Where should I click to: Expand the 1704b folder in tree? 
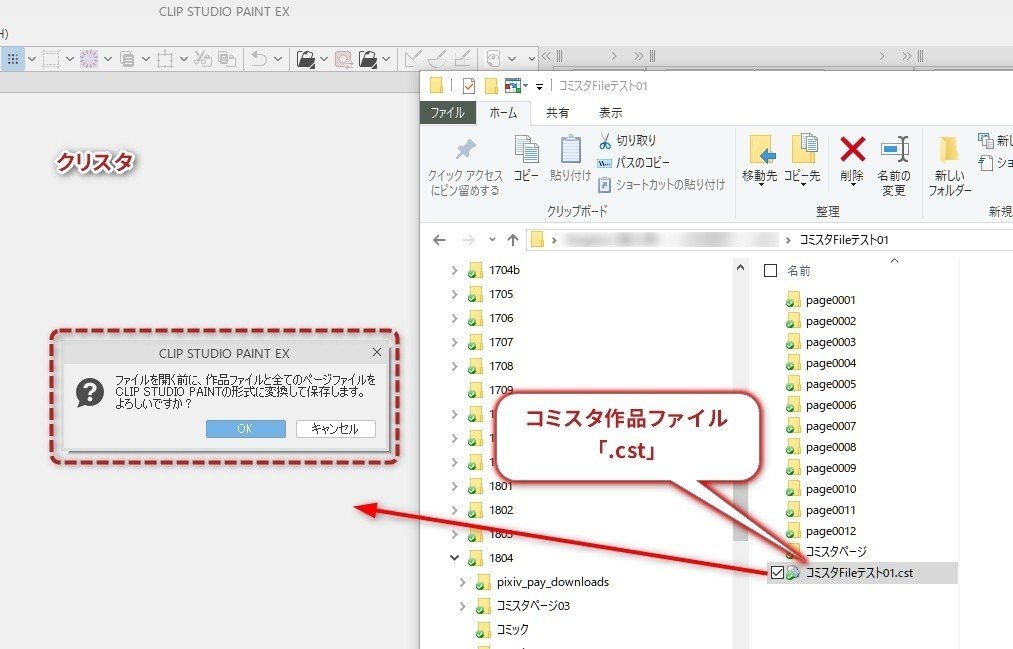click(454, 271)
